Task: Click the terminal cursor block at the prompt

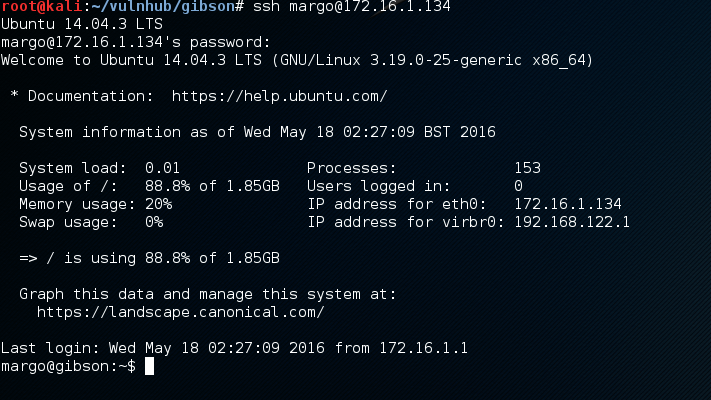Action: 149,366
